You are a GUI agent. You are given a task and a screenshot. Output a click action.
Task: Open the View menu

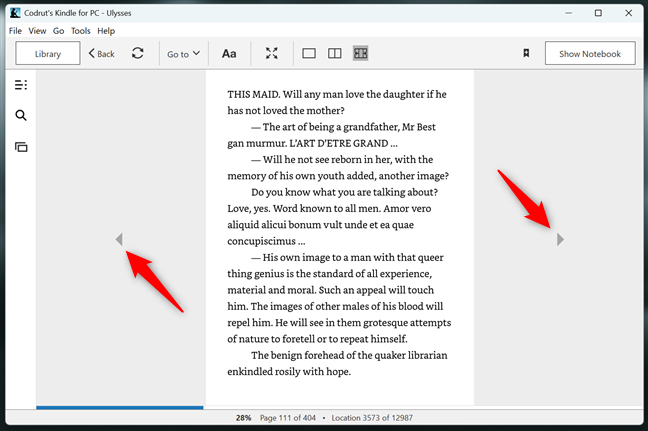(37, 31)
